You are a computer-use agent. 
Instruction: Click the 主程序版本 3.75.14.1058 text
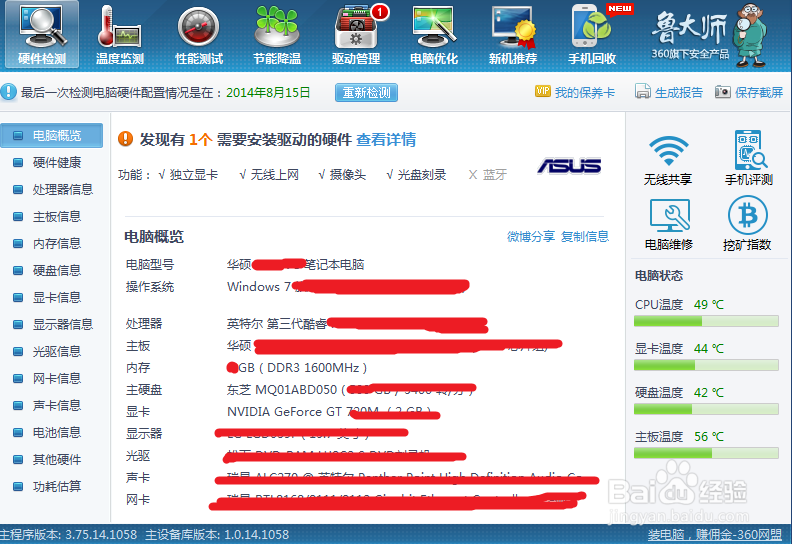pyautogui.click(x=69, y=535)
